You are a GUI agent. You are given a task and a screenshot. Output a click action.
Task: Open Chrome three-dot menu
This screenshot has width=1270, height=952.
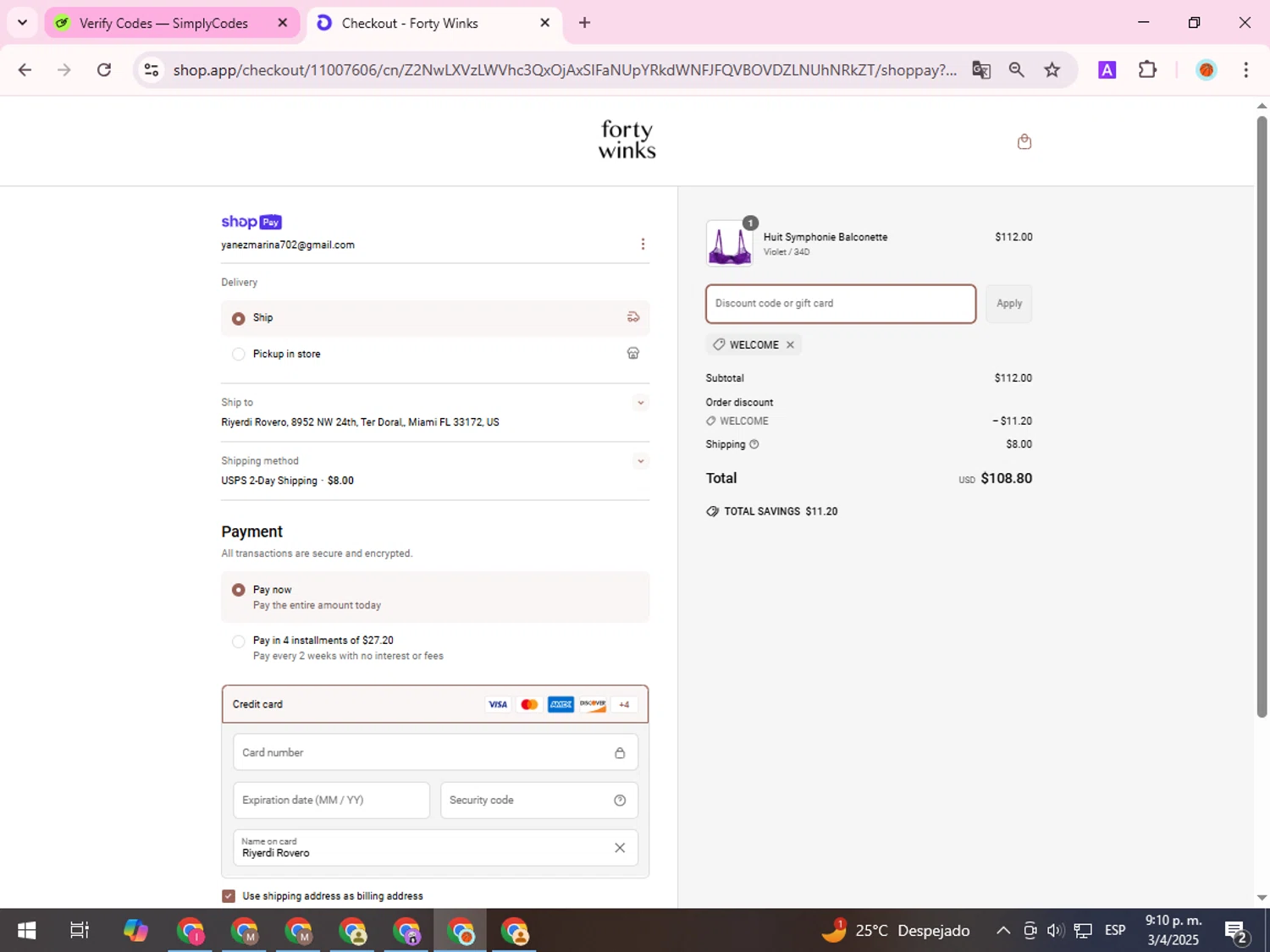[1245, 70]
